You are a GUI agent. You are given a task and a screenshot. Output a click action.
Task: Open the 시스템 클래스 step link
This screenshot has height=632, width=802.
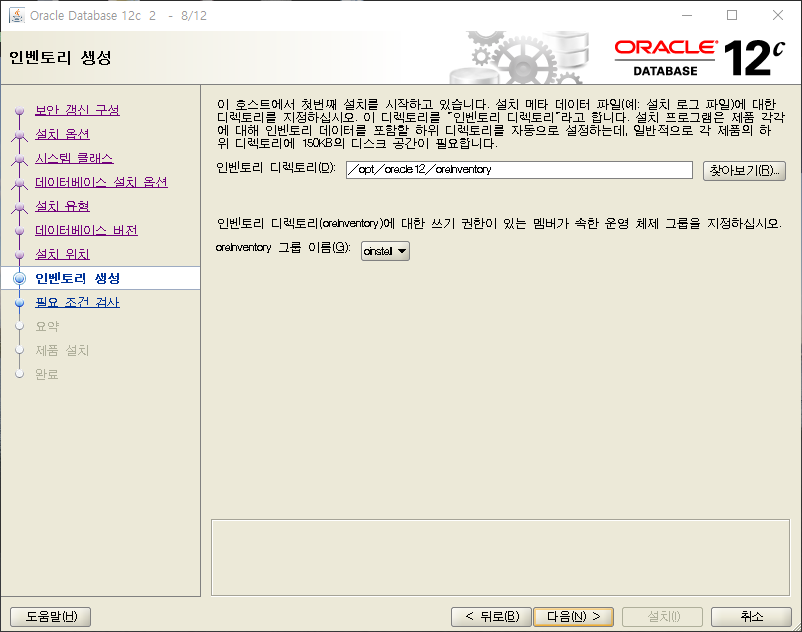(74, 158)
